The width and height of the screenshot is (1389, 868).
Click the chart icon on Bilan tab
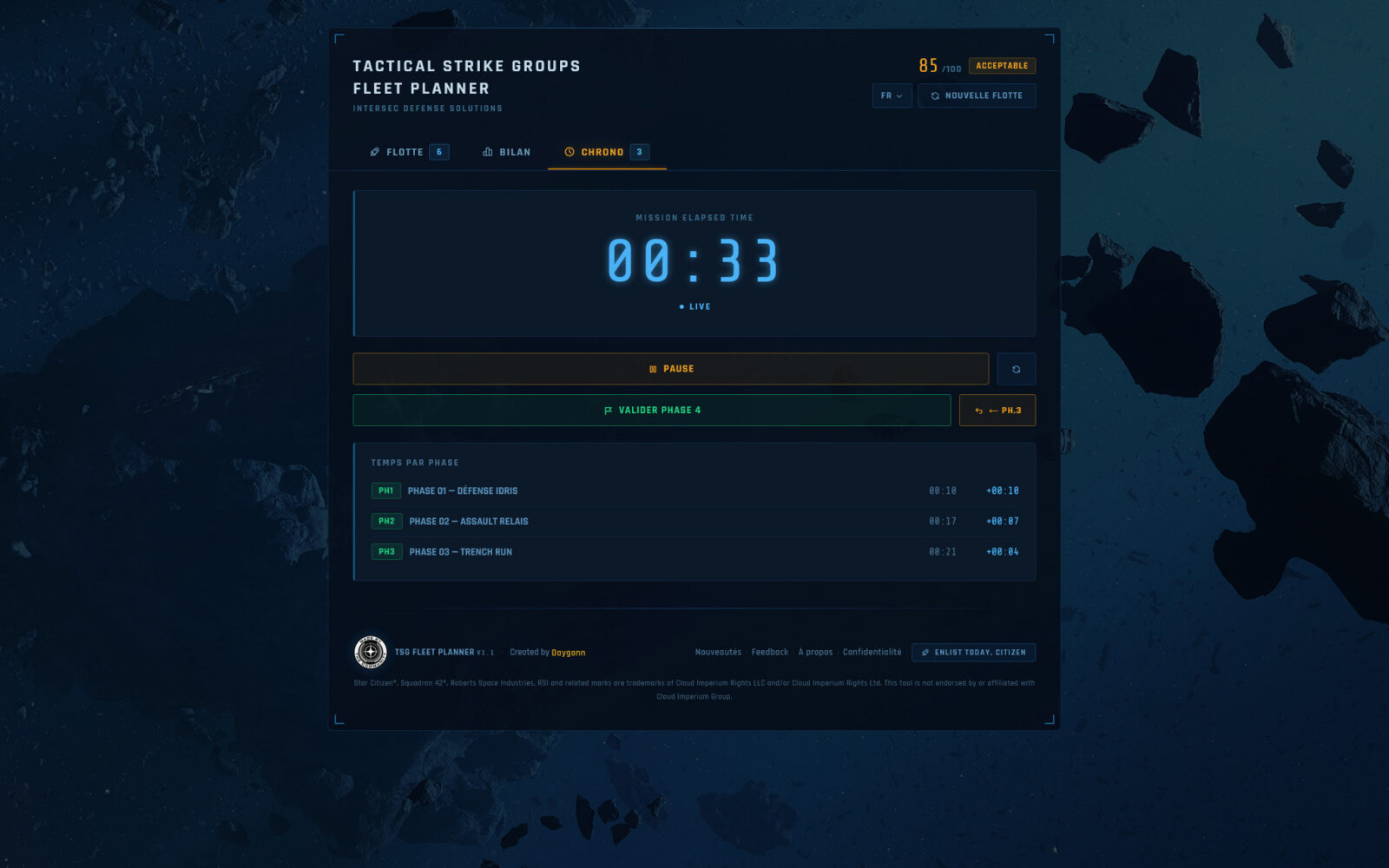[x=488, y=152]
